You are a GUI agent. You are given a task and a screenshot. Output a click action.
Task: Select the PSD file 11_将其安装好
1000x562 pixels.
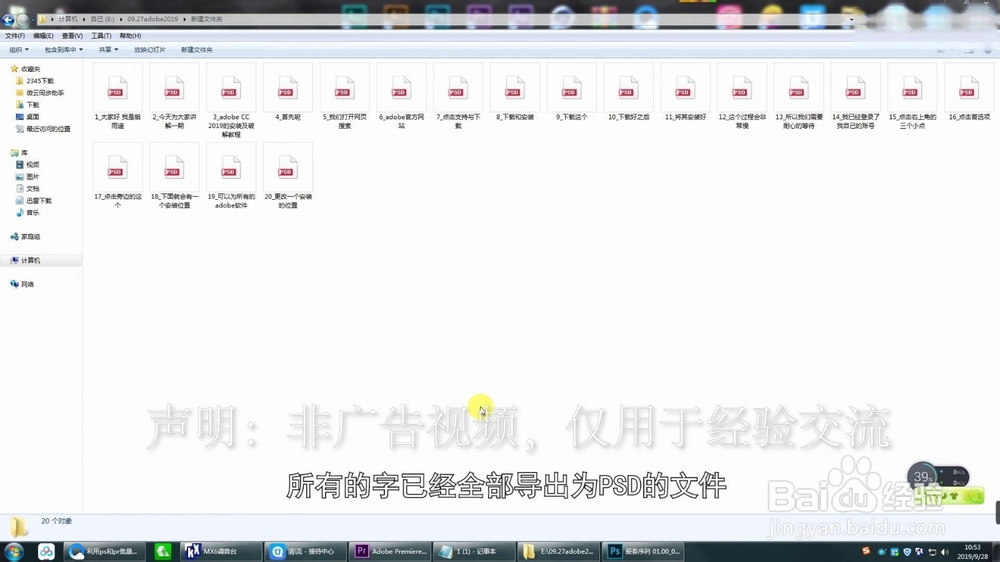[x=685, y=92]
